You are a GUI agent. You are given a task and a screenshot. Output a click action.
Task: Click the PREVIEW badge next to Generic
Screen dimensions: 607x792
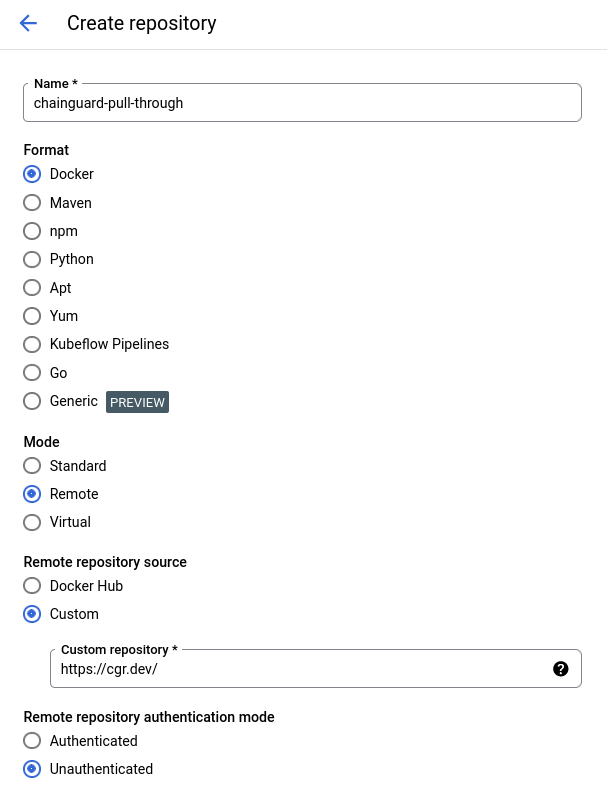(x=138, y=402)
